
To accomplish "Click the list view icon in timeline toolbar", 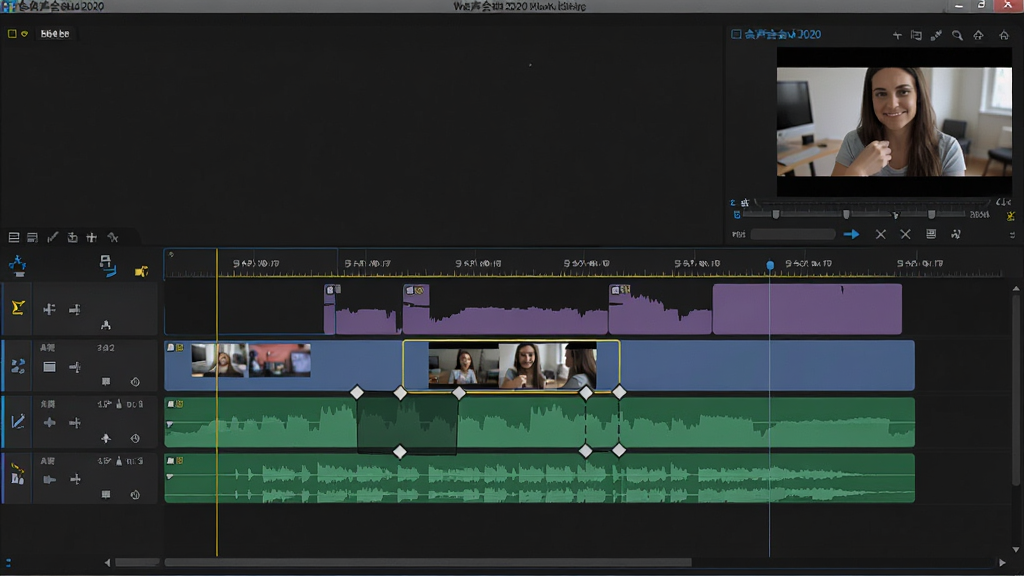I will 14,237.
